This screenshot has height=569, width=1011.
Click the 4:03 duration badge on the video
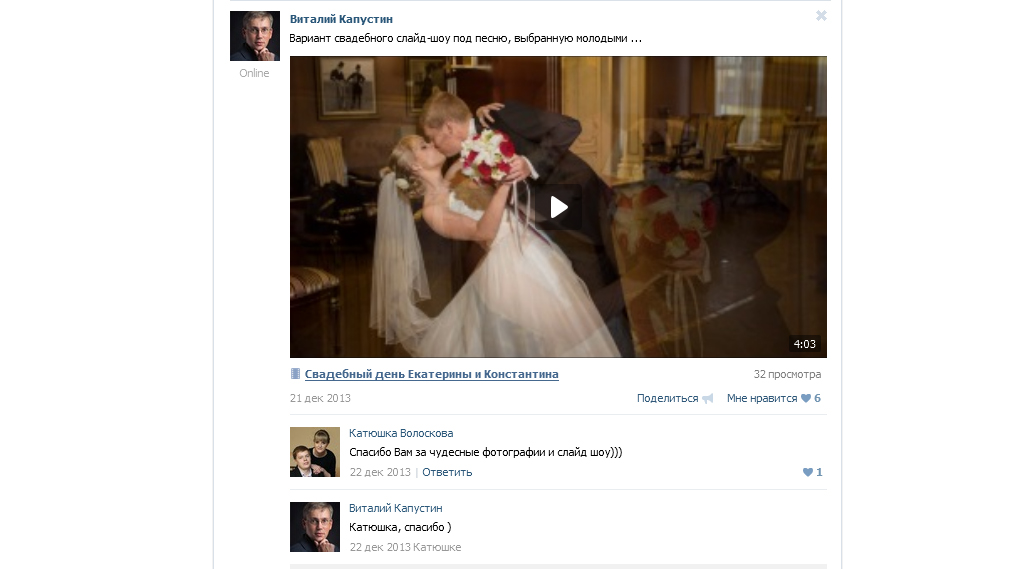pos(804,344)
